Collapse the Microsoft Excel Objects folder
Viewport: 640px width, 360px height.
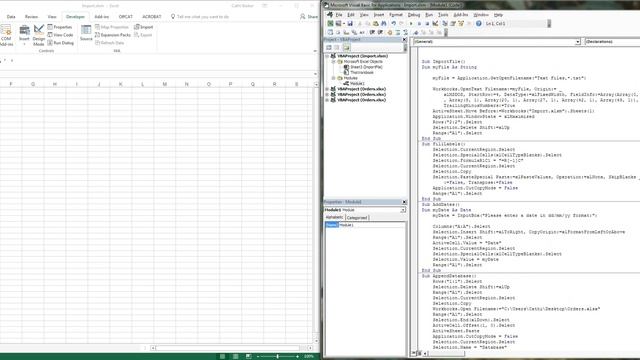pos(333,61)
